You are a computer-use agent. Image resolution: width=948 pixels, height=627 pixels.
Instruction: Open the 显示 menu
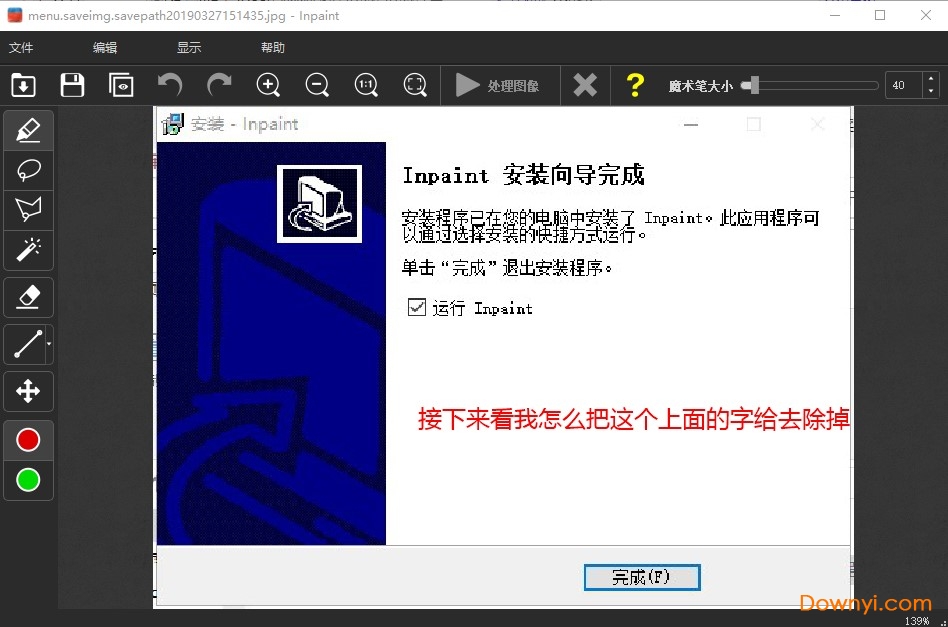click(190, 47)
